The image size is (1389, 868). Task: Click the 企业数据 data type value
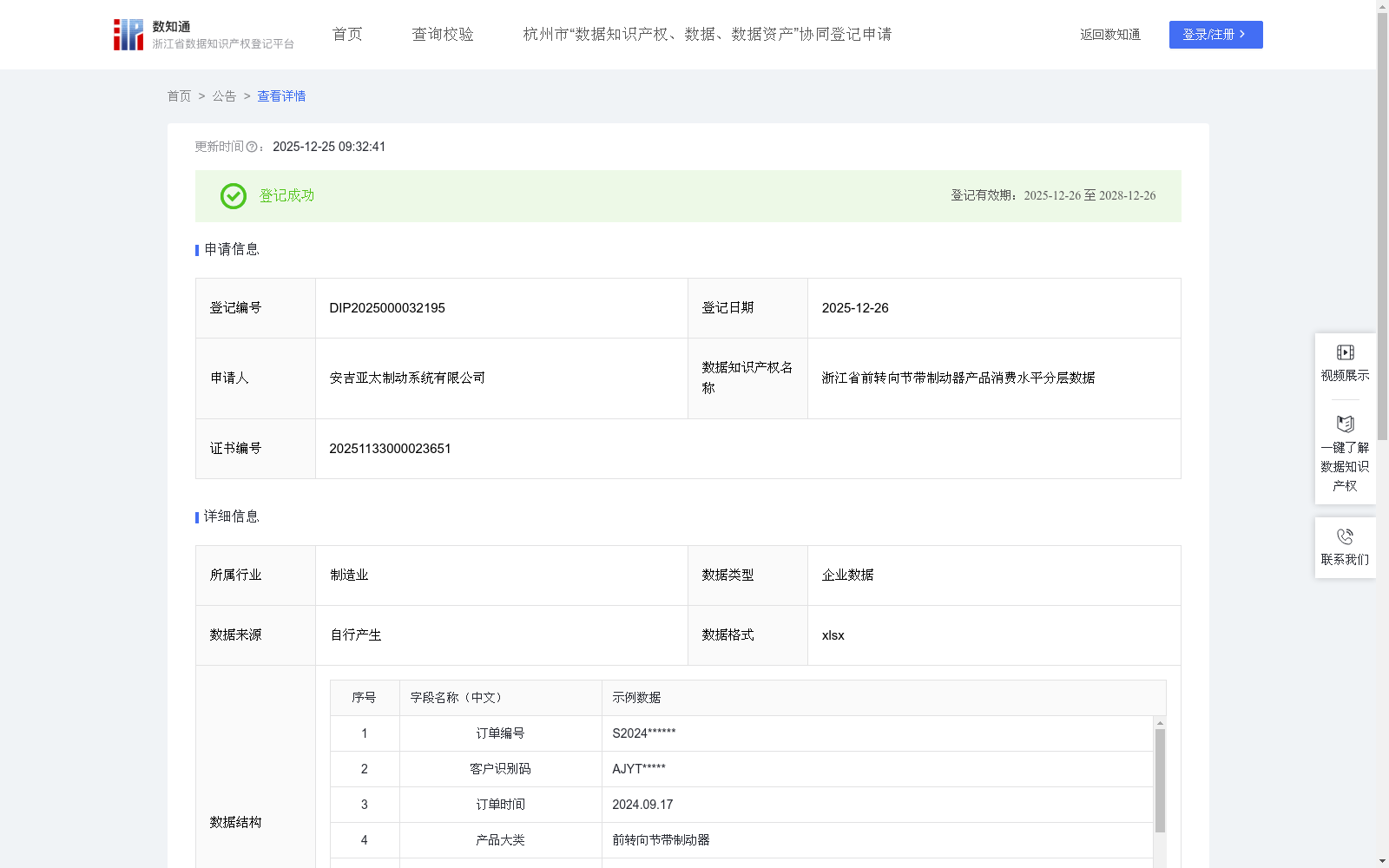click(848, 575)
